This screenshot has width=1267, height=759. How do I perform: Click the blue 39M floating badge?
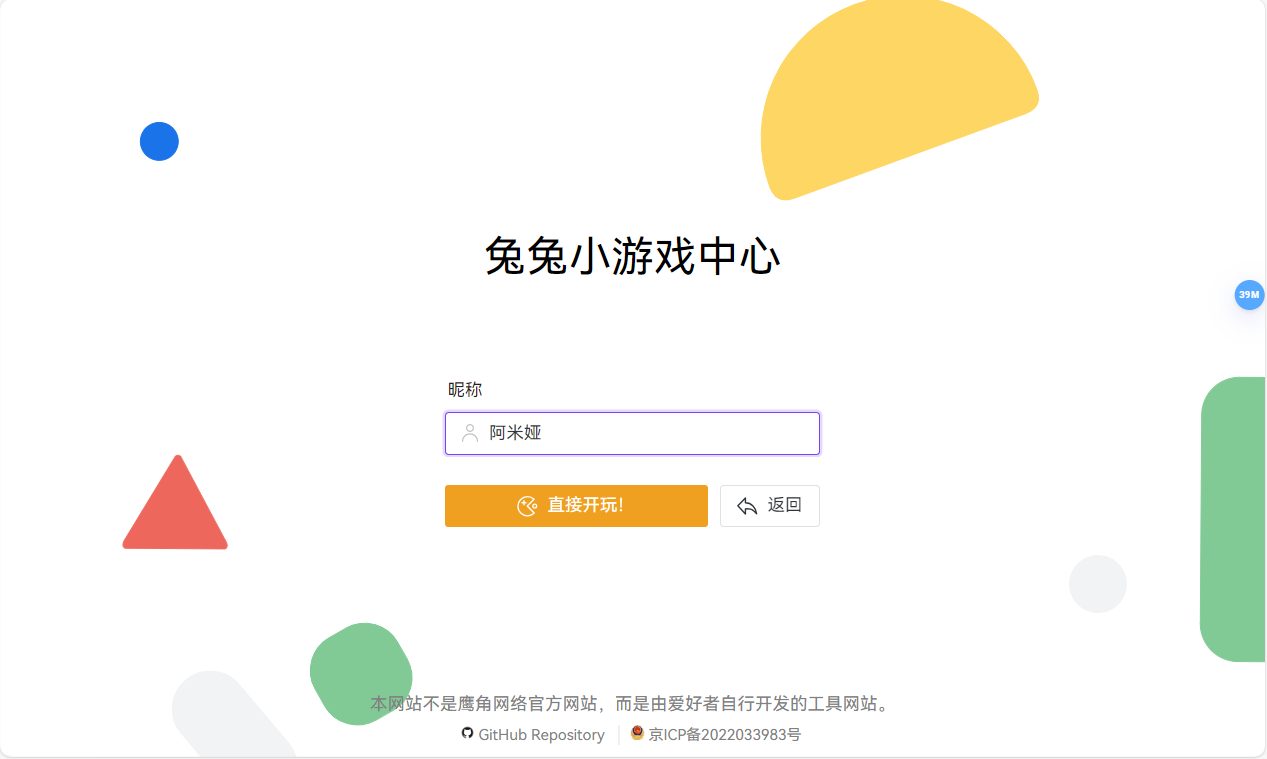[1249, 295]
